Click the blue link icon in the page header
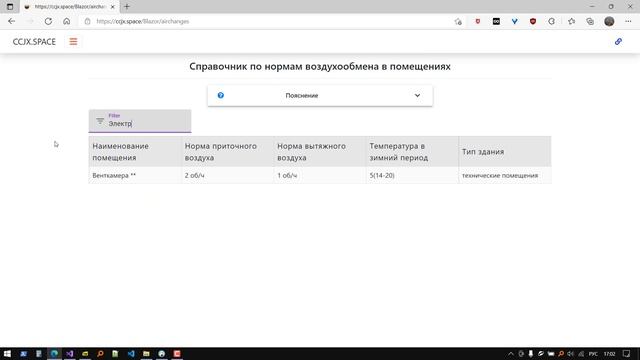 click(x=618, y=42)
